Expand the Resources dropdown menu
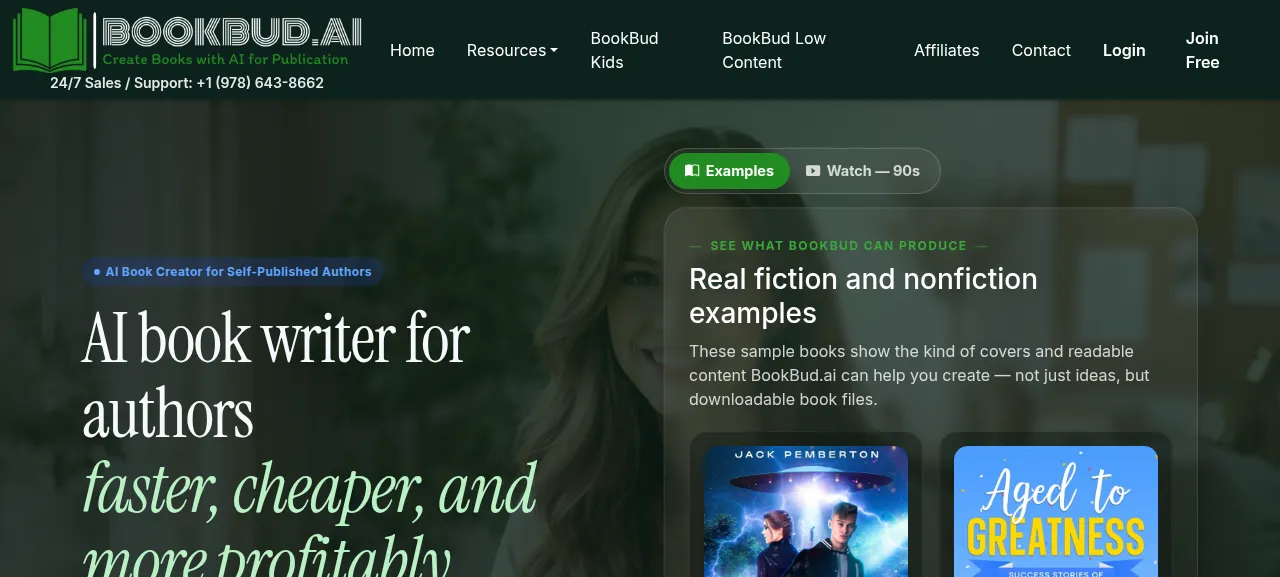The image size is (1280, 577). [512, 50]
